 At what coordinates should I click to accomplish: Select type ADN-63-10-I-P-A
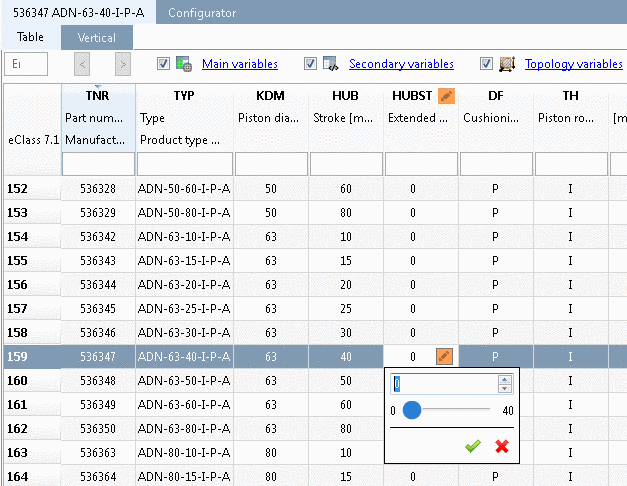(184, 236)
